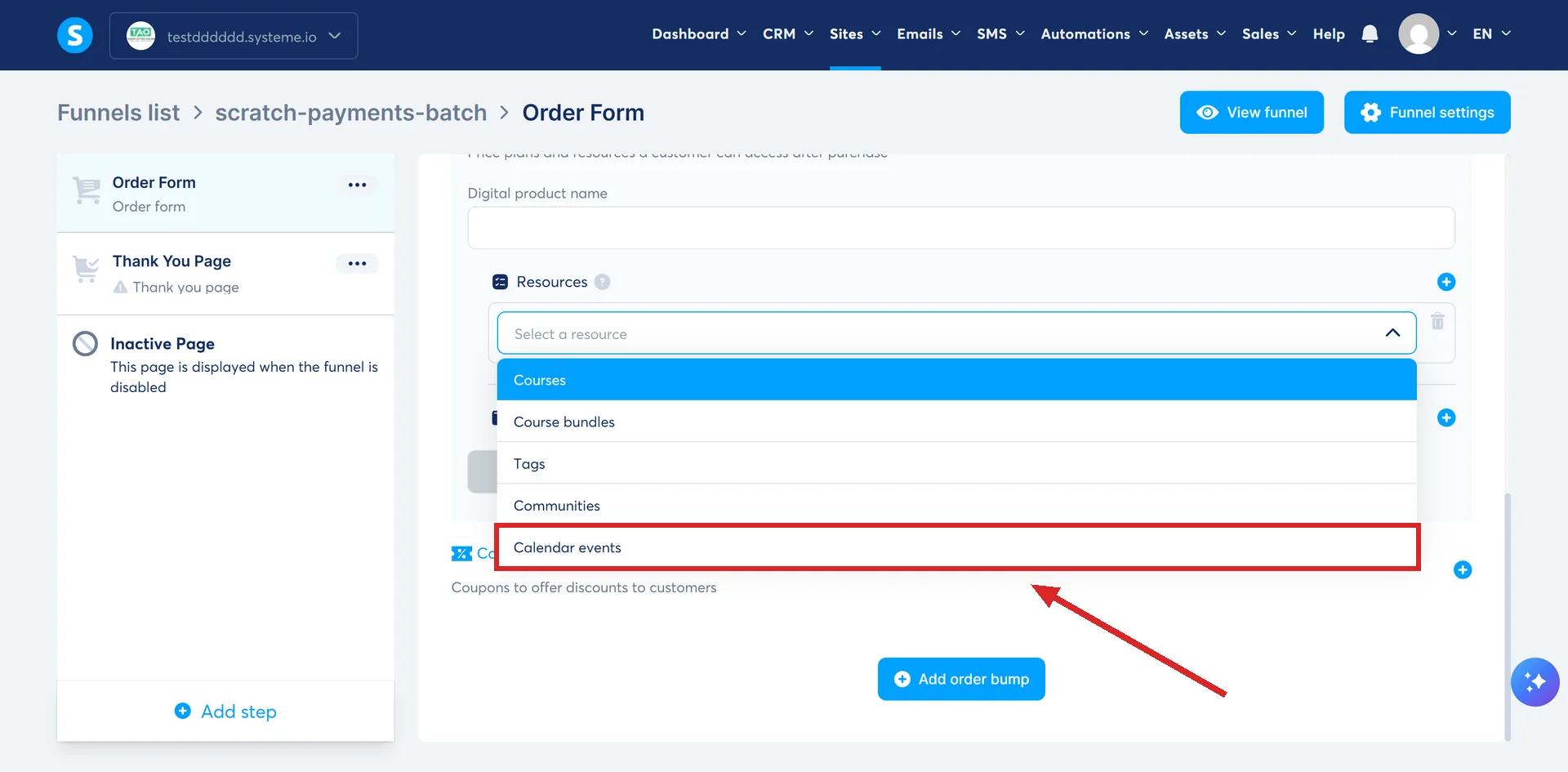
Task: Open the Sales navigation menu
Action: tap(1269, 33)
